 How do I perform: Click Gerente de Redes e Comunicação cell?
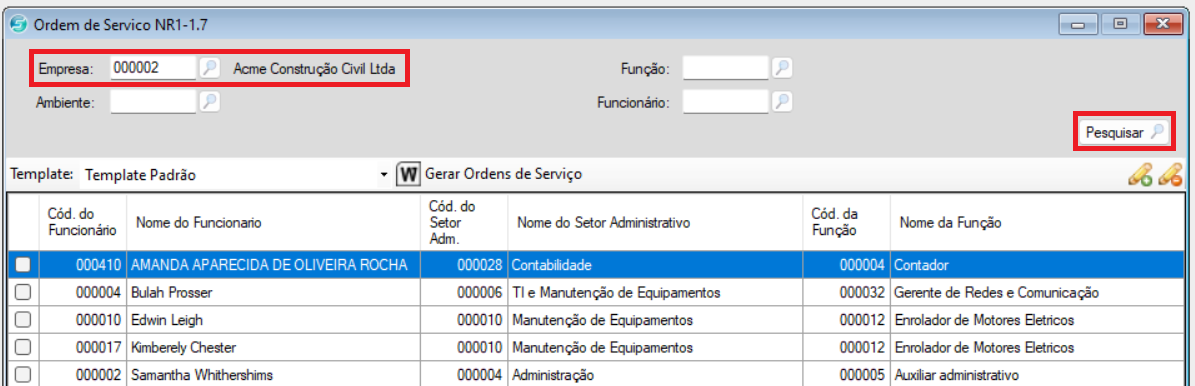click(x=1038, y=292)
